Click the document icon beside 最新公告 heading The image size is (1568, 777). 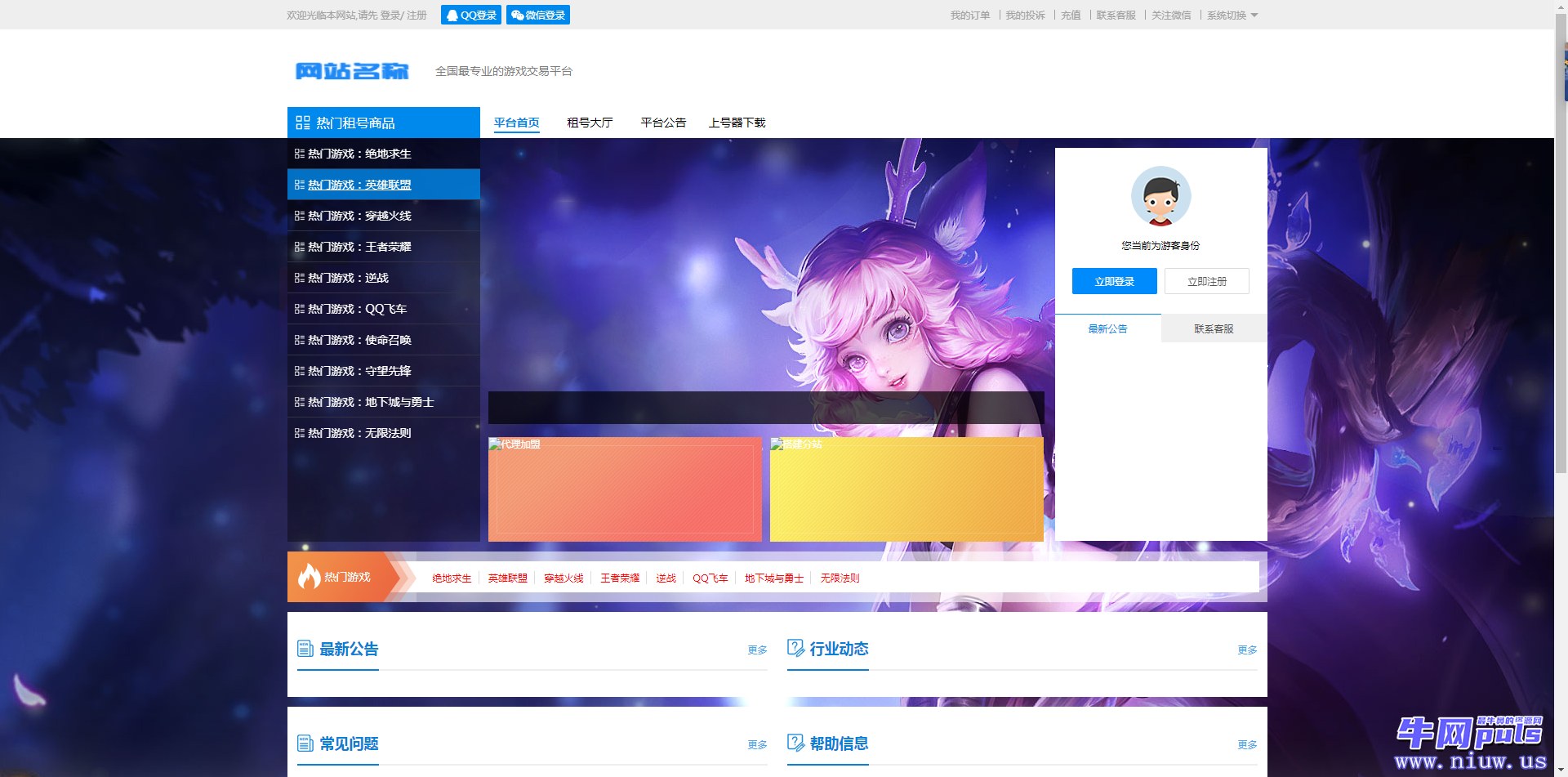click(305, 649)
